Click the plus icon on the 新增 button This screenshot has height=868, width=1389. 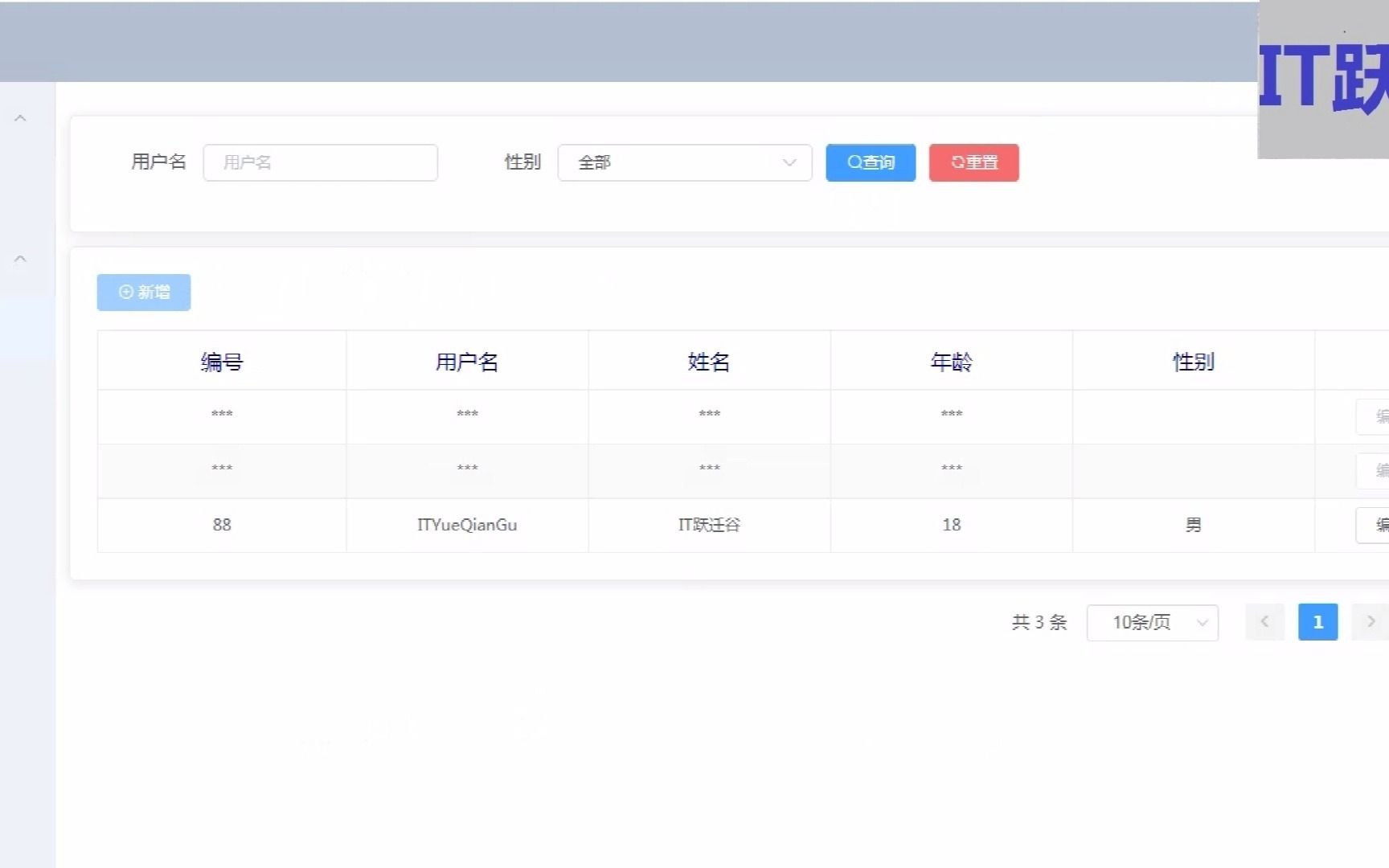[x=125, y=292]
